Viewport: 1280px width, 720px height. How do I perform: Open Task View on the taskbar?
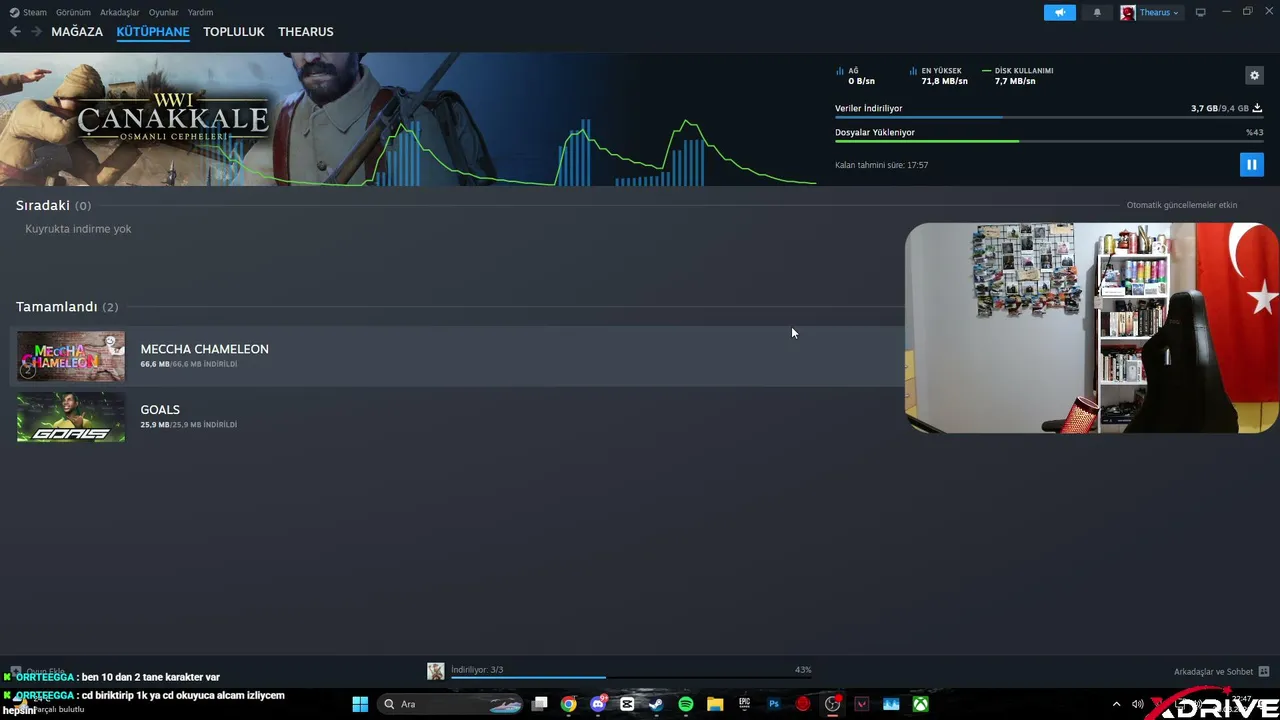[x=540, y=704]
